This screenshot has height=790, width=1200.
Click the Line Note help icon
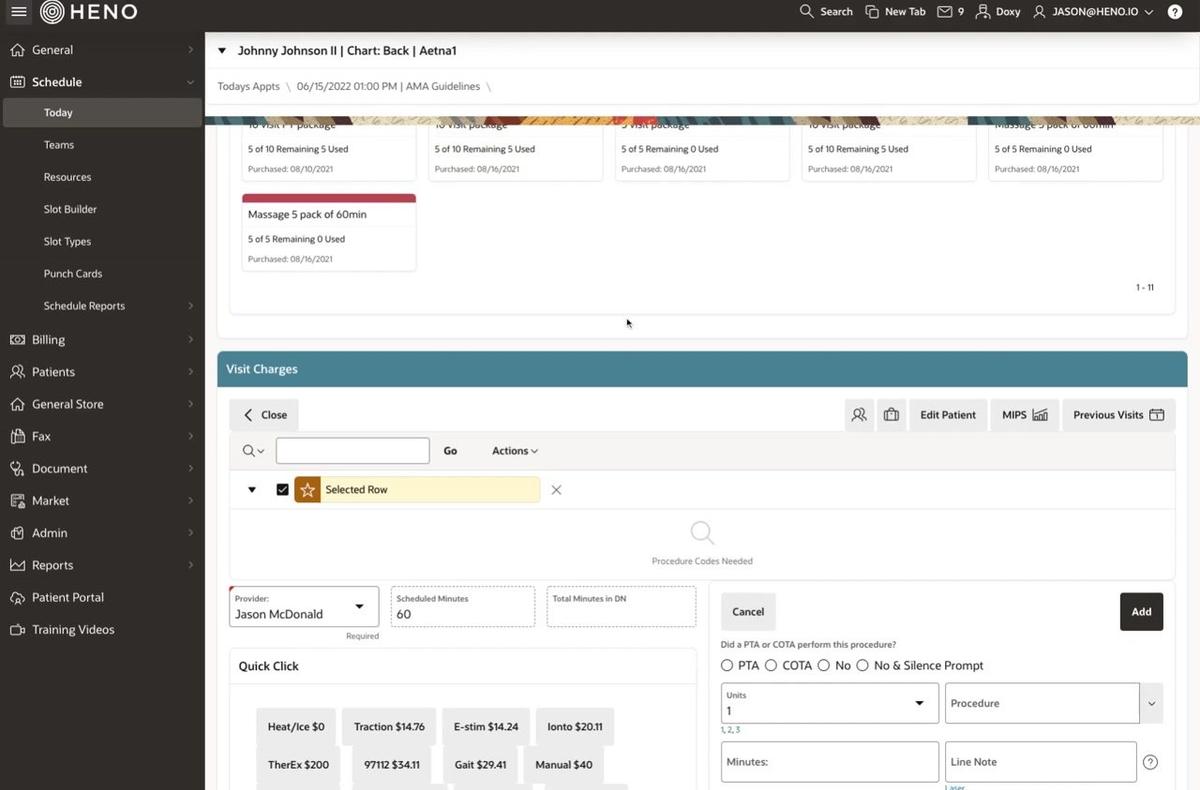point(1150,762)
